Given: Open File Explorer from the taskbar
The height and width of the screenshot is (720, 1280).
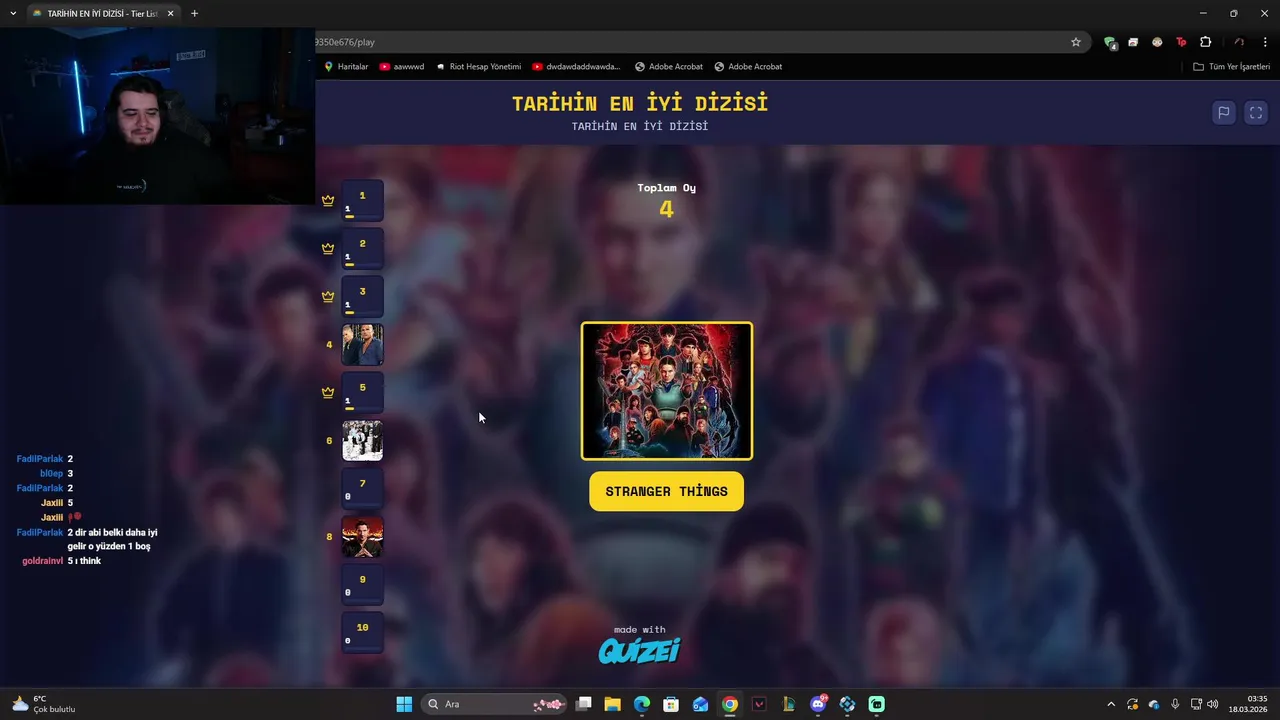Looking at the screenshot, I should point(613,704).
